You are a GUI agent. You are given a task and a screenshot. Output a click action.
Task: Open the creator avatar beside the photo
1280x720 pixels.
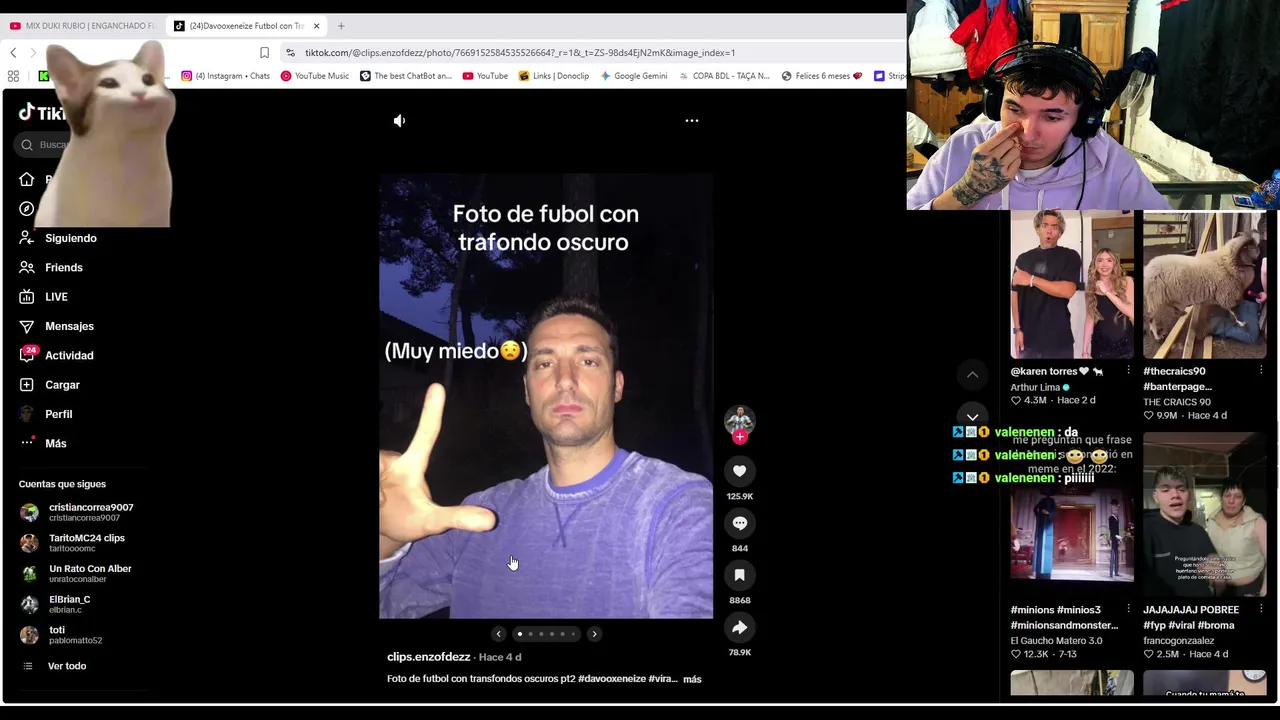coord(740,420)
